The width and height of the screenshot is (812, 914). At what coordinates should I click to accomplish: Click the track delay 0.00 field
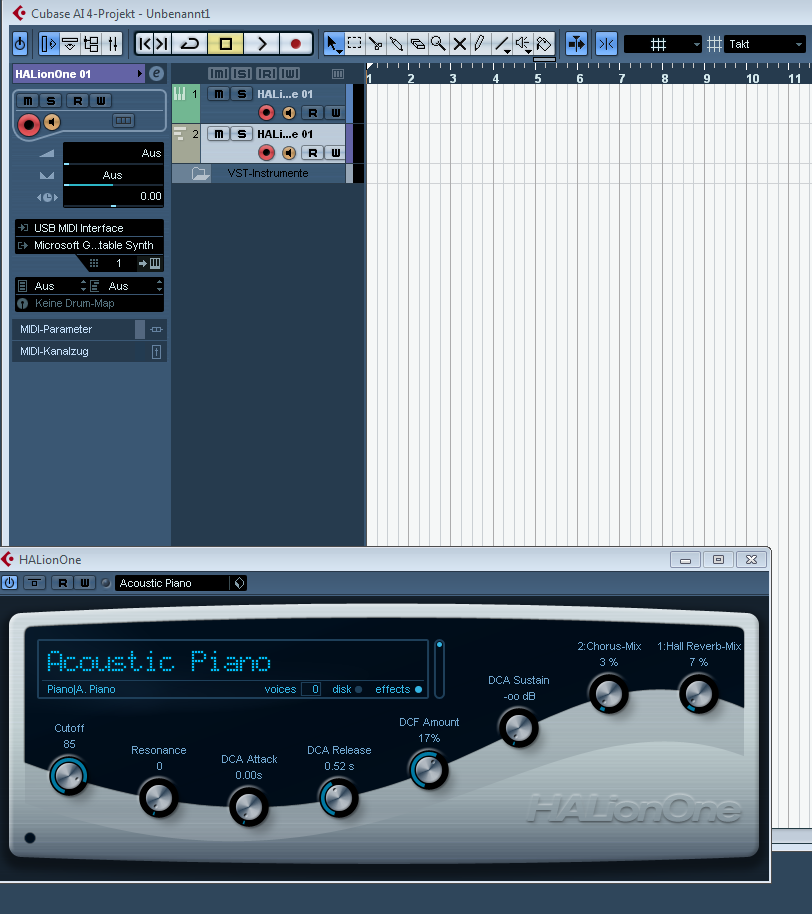click(113, 197)
